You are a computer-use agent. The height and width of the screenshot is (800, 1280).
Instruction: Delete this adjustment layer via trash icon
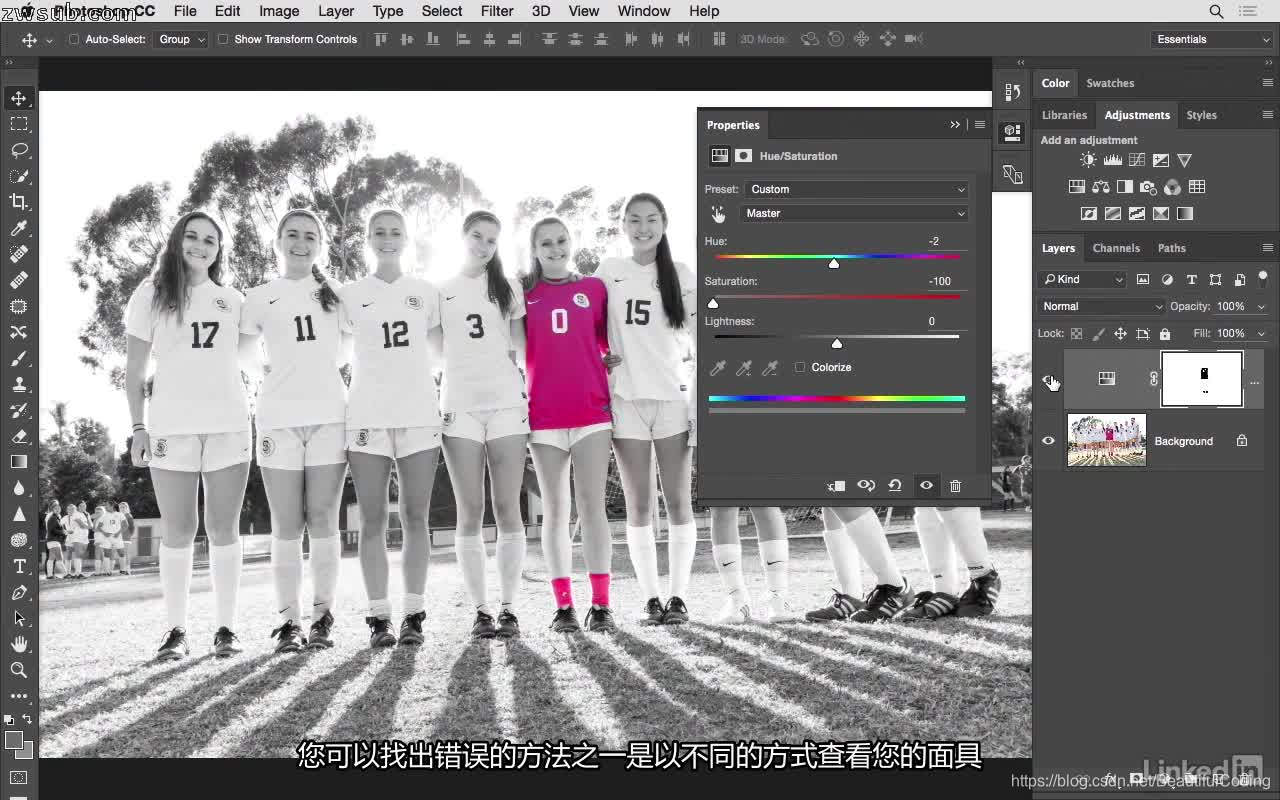coord(955,486)
